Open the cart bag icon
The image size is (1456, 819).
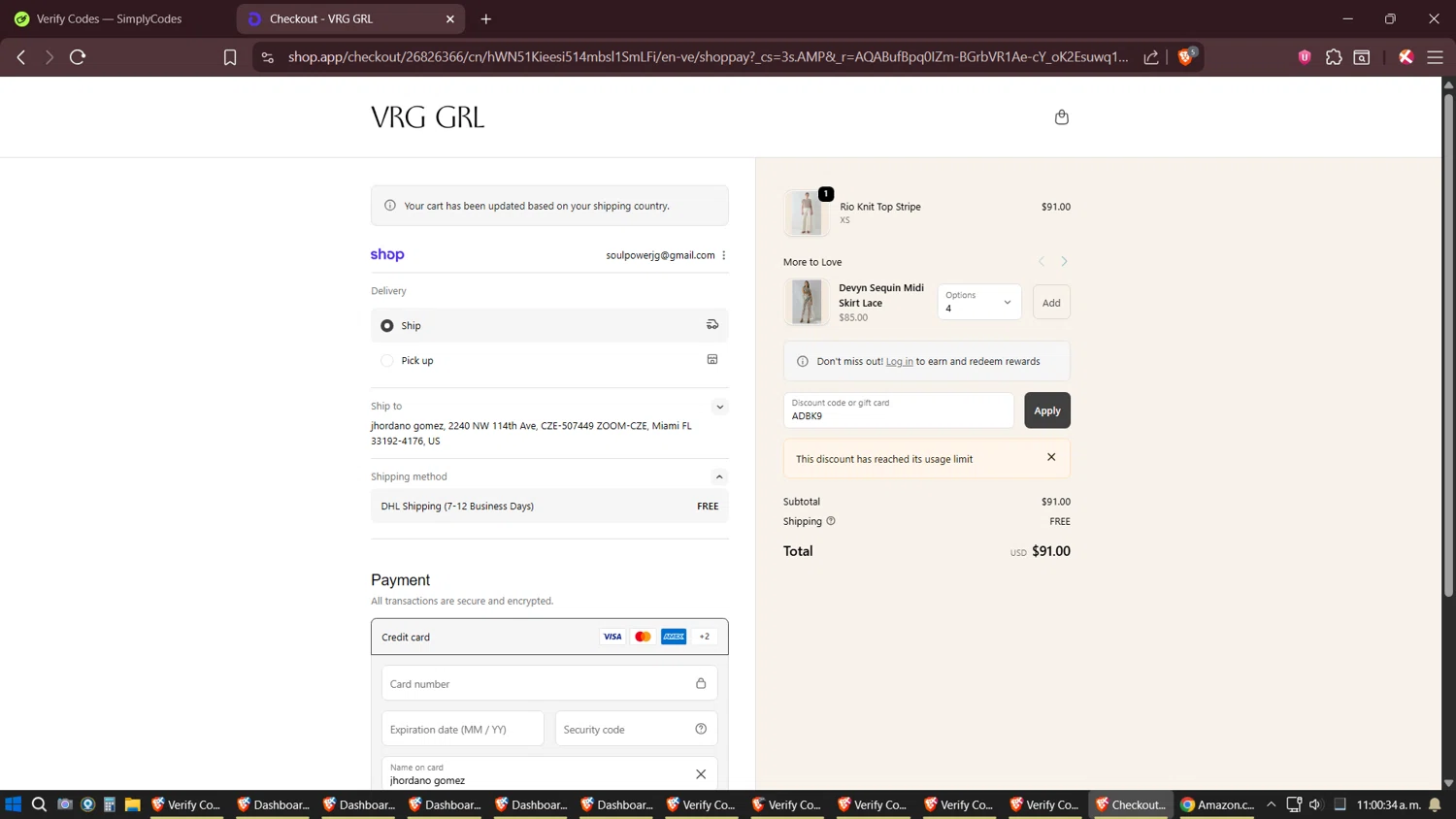point(1061,117)
